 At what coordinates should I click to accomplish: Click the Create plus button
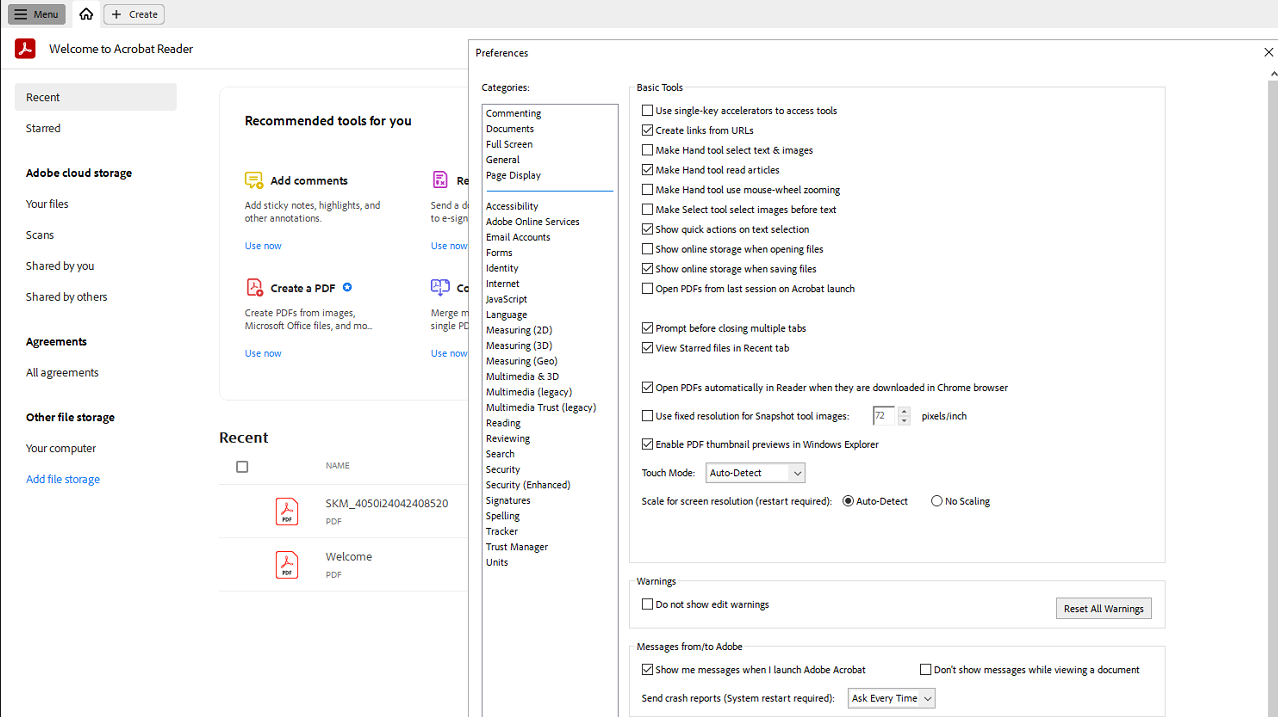(x=134, y=14)
